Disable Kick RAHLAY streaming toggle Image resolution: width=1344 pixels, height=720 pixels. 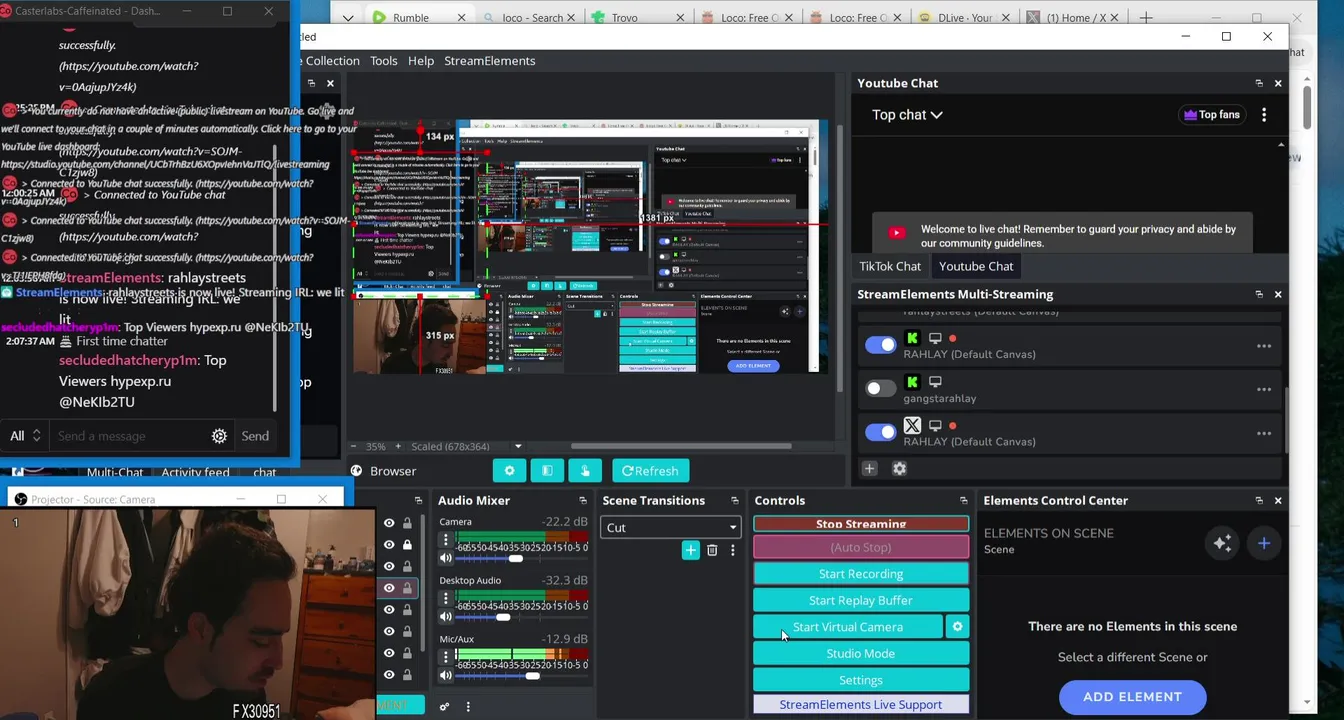[881, 345]
